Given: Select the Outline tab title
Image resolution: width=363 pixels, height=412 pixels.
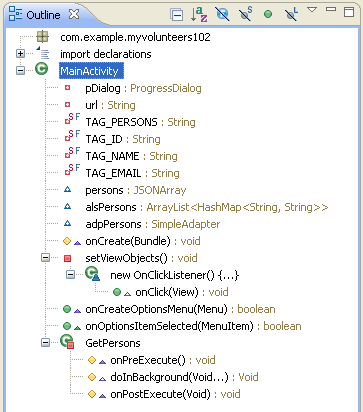Looking at the screenshot, I should (x=43, y=15).
